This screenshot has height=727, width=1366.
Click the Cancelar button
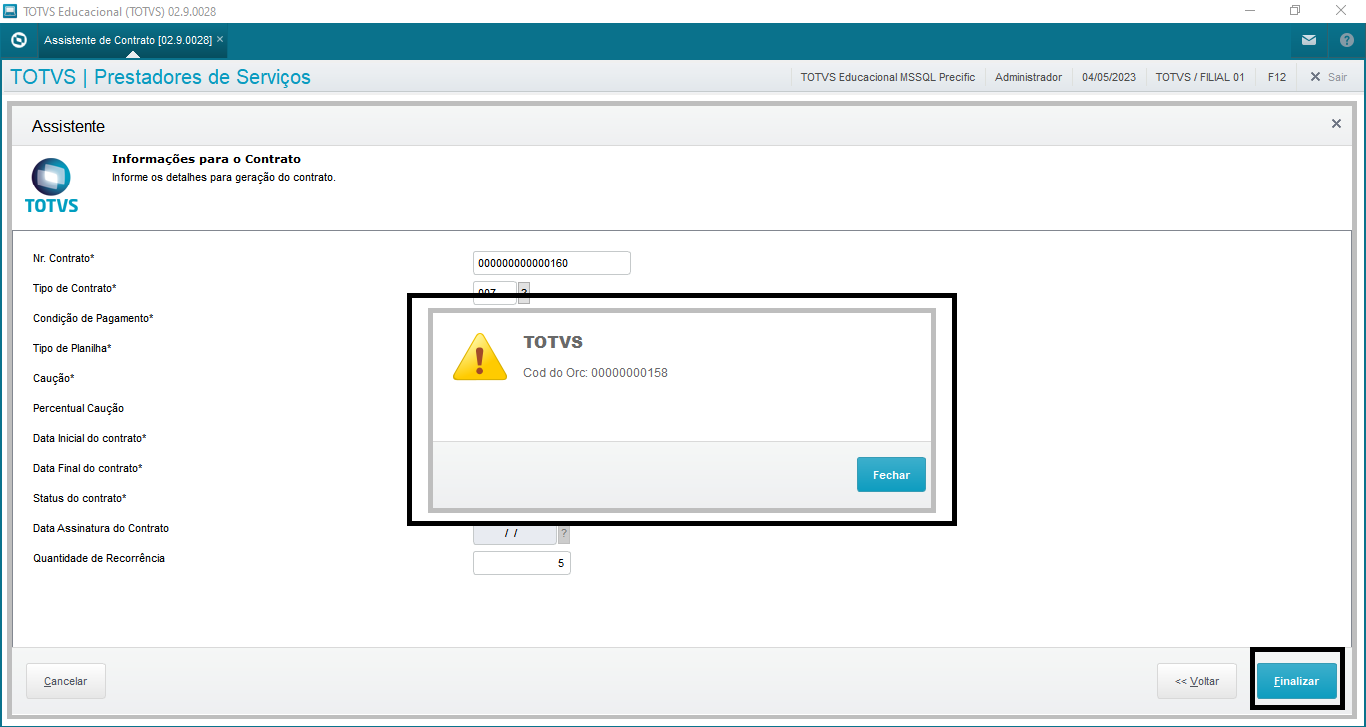tap(66, 681)
